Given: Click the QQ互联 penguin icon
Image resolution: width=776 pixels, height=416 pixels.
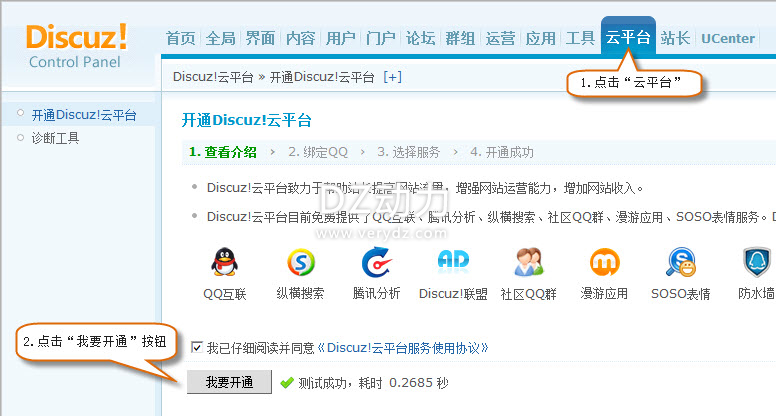Looking at the screenshot, I should (x=225, y=262).
